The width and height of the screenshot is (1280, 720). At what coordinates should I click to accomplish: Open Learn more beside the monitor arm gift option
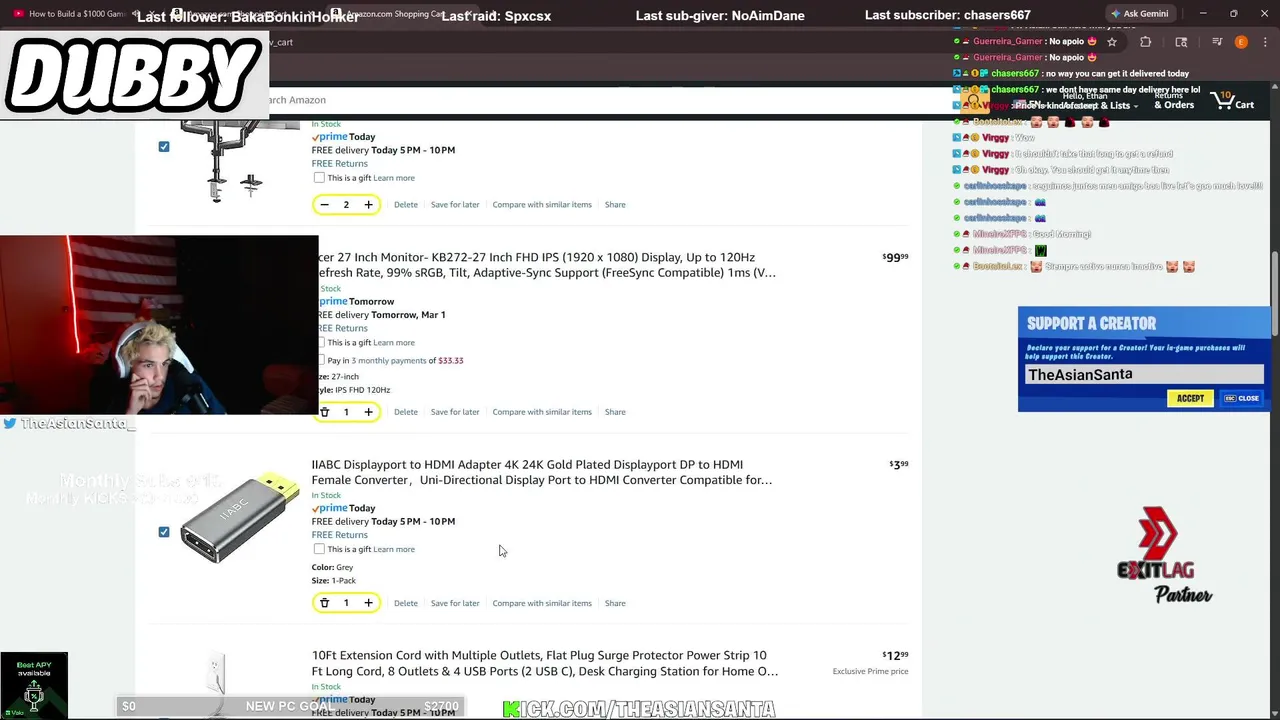pos(394,178)
